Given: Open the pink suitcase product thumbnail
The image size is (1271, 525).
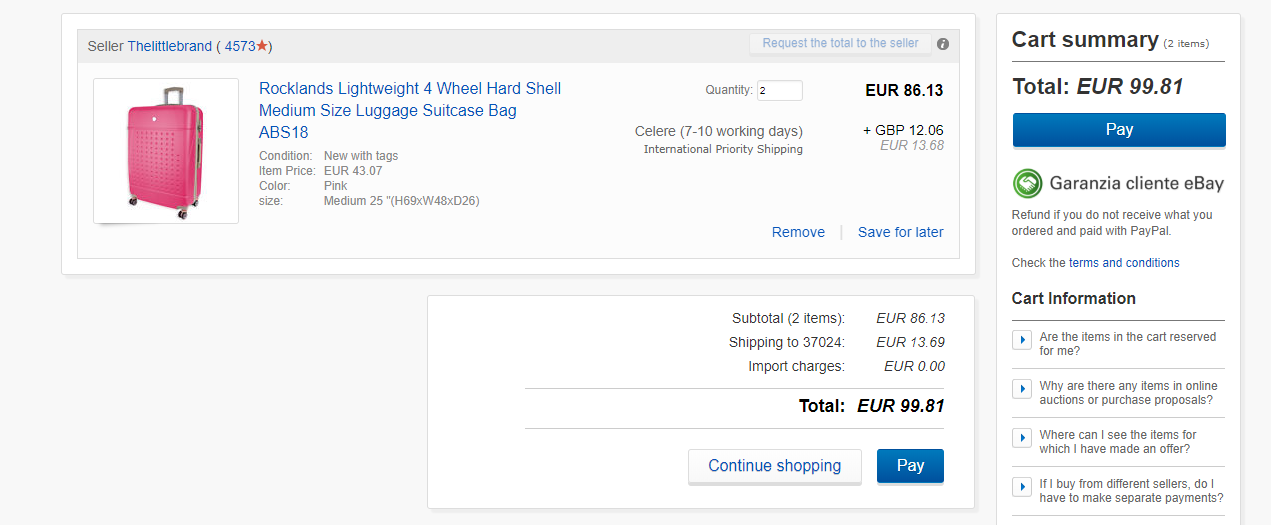Looking at the screenshot, I should click(166, 151).
